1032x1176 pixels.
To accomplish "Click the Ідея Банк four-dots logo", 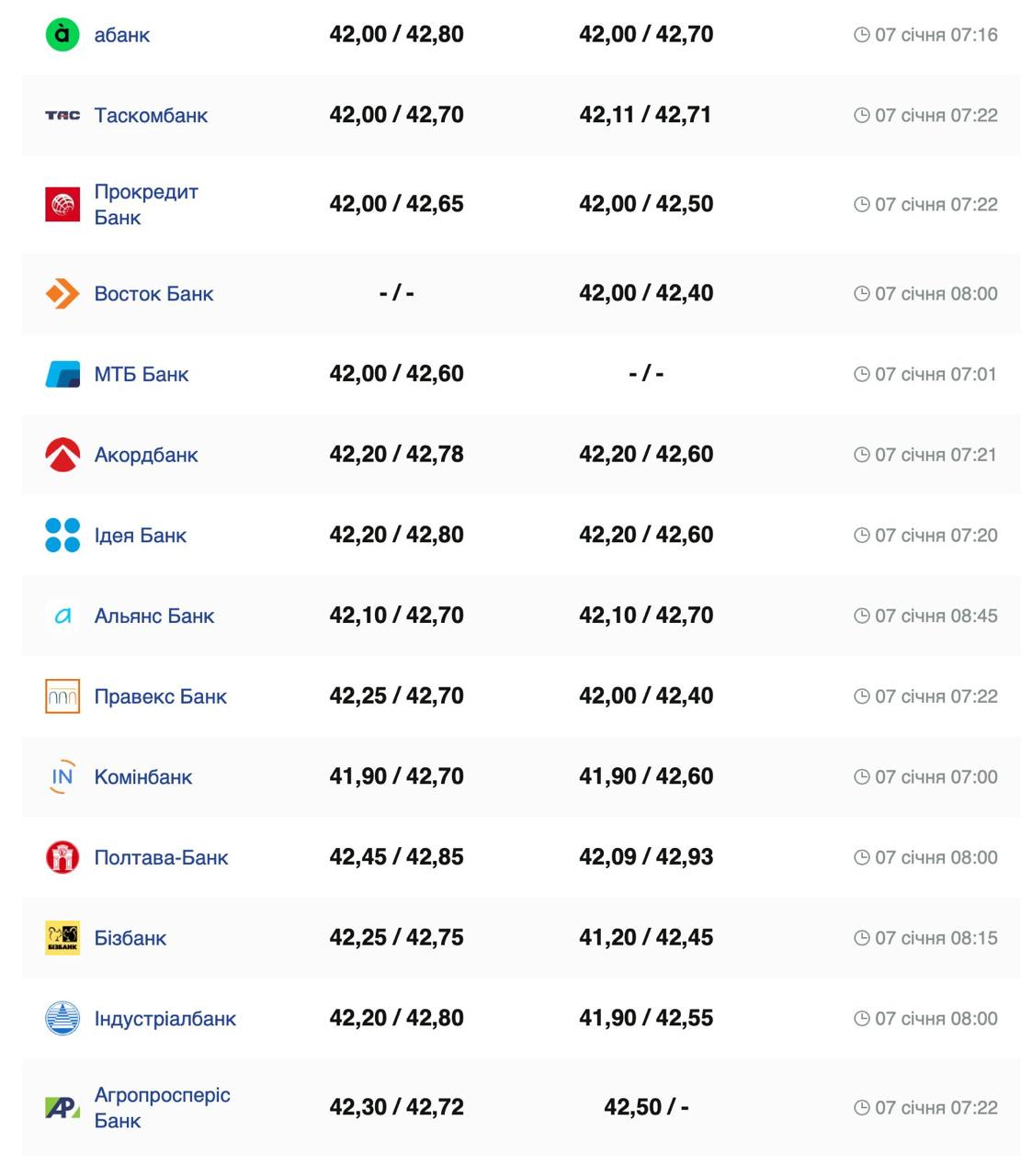I will pos(62,536).
